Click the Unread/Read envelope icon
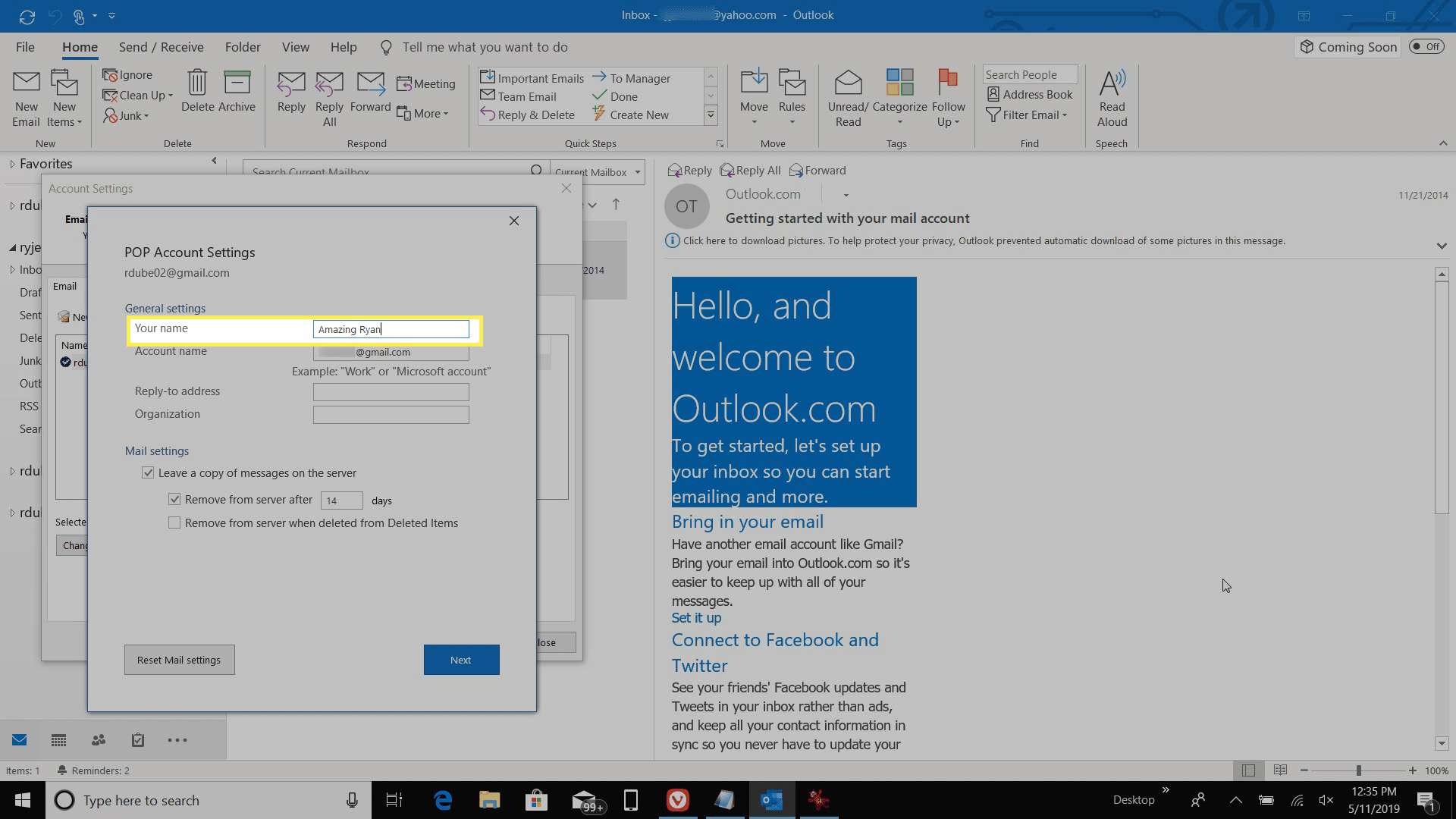Image resolution: width=1456 pixels, height=819 pixels. 848,83
